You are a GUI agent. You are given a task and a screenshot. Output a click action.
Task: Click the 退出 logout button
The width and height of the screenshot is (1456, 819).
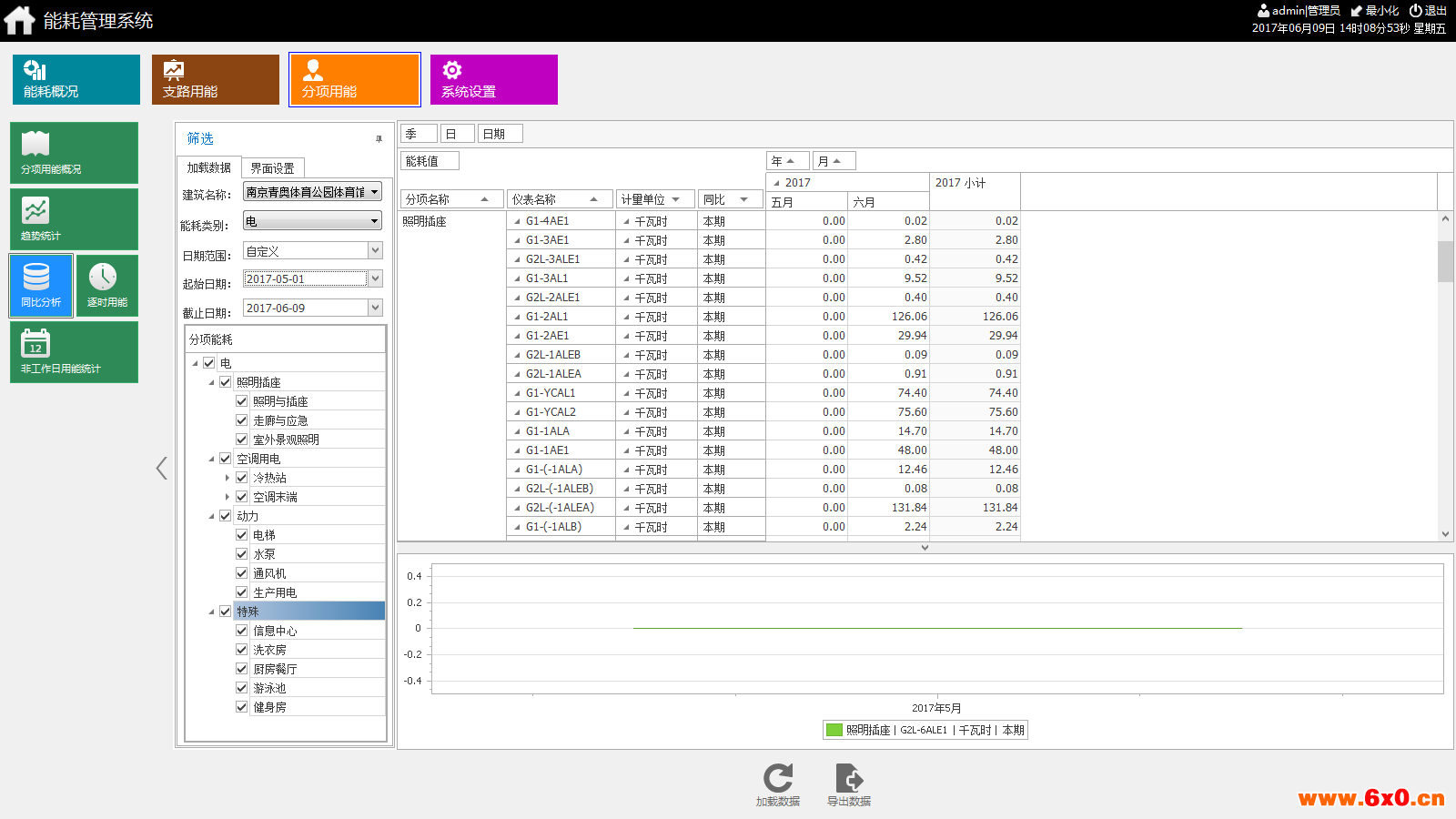pos(1428,11)
